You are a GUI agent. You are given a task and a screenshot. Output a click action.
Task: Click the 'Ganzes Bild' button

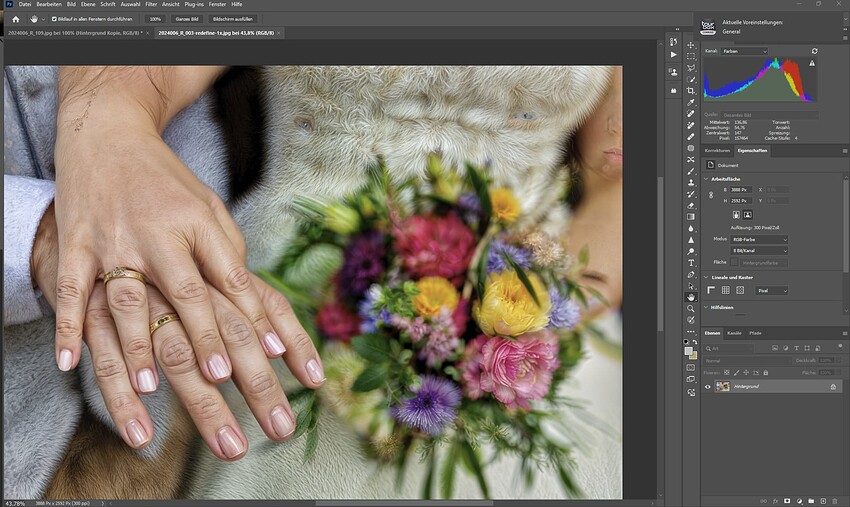coord(187,19)
